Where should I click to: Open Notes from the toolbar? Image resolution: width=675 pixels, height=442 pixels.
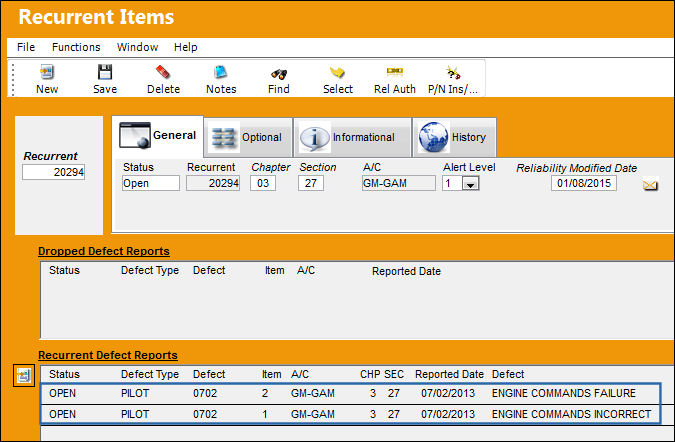coord(221,72)
